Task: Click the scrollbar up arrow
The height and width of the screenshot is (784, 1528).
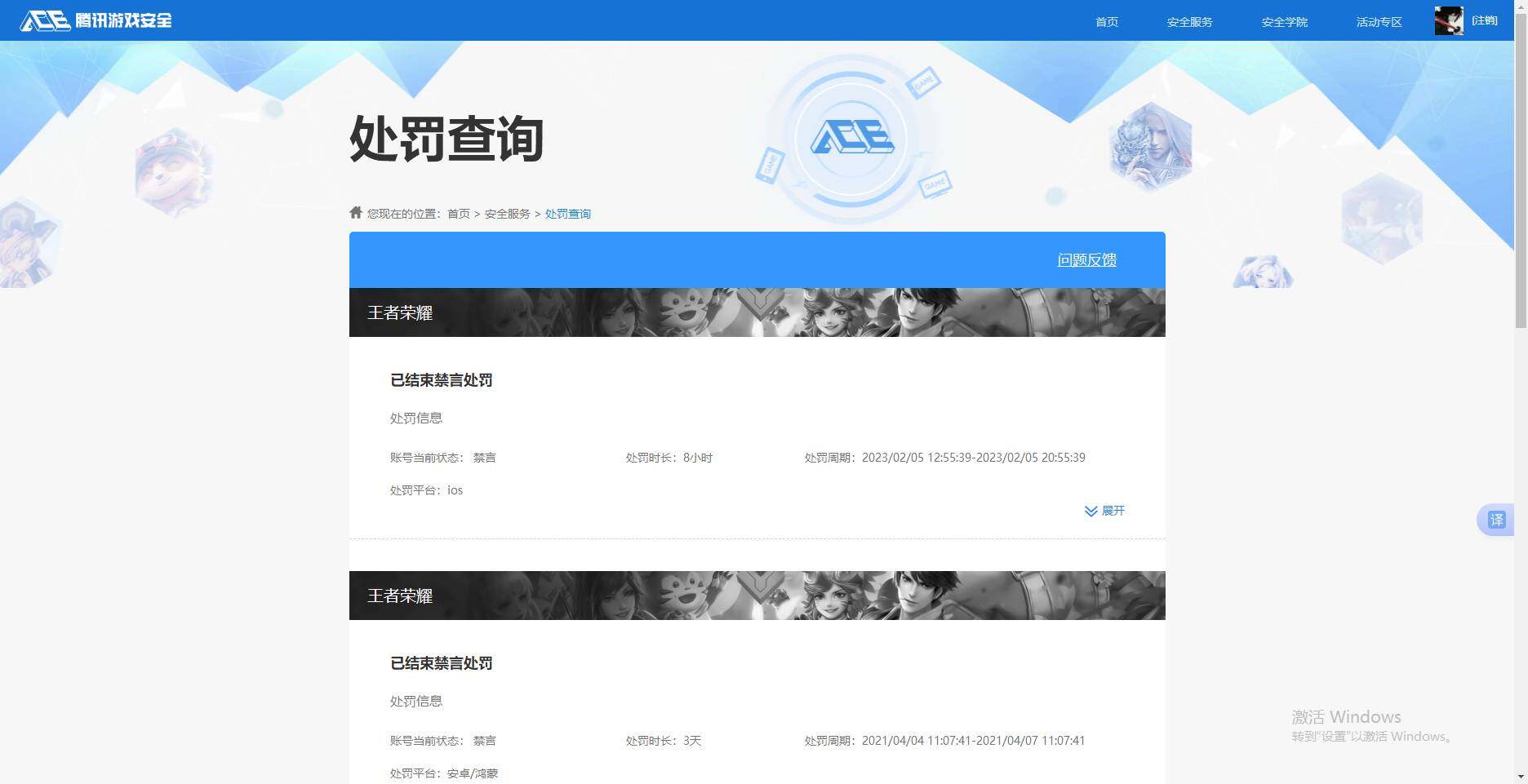Action: (1521, 6)
